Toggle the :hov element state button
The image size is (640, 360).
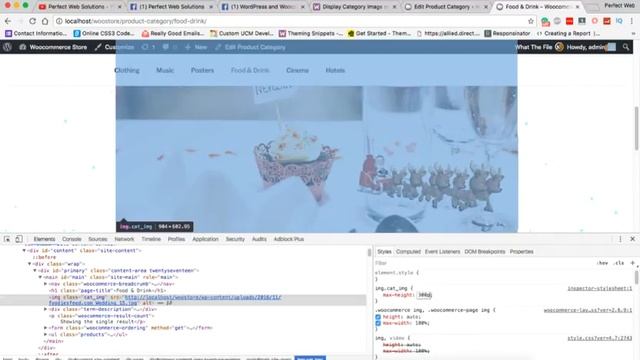coord(602,263)
